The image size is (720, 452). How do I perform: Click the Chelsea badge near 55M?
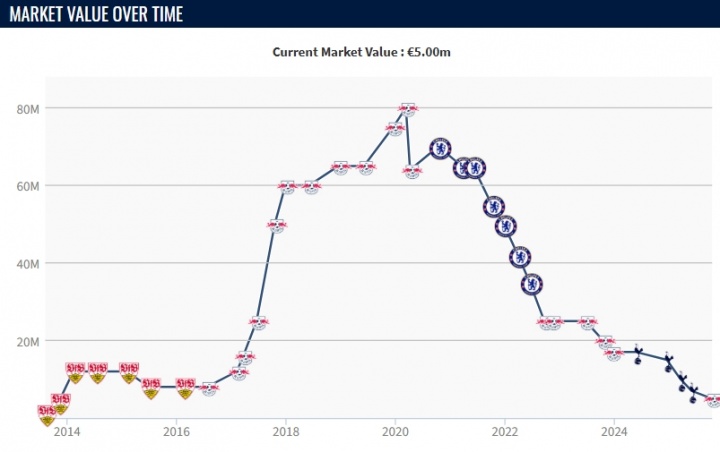pos(494,207)
